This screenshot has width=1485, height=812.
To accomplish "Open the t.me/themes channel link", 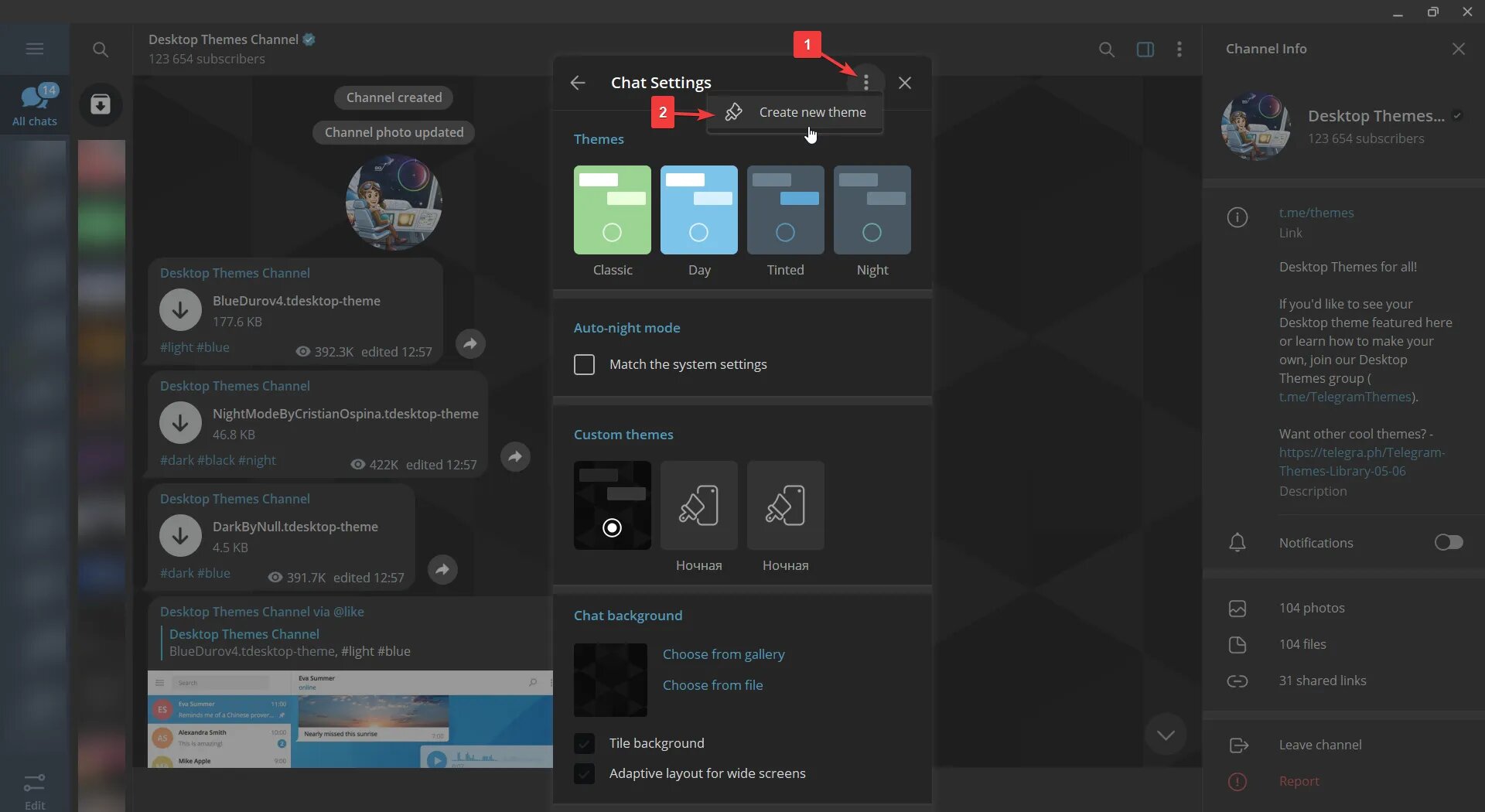I will pos(1316,213).
